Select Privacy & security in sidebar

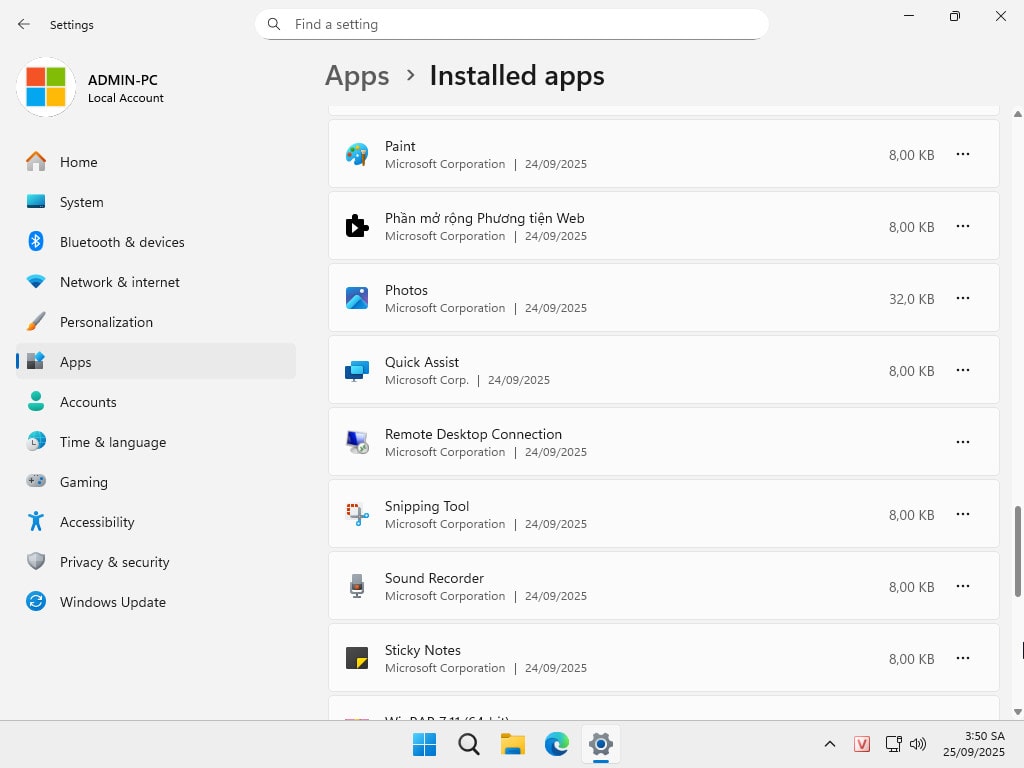114,562
